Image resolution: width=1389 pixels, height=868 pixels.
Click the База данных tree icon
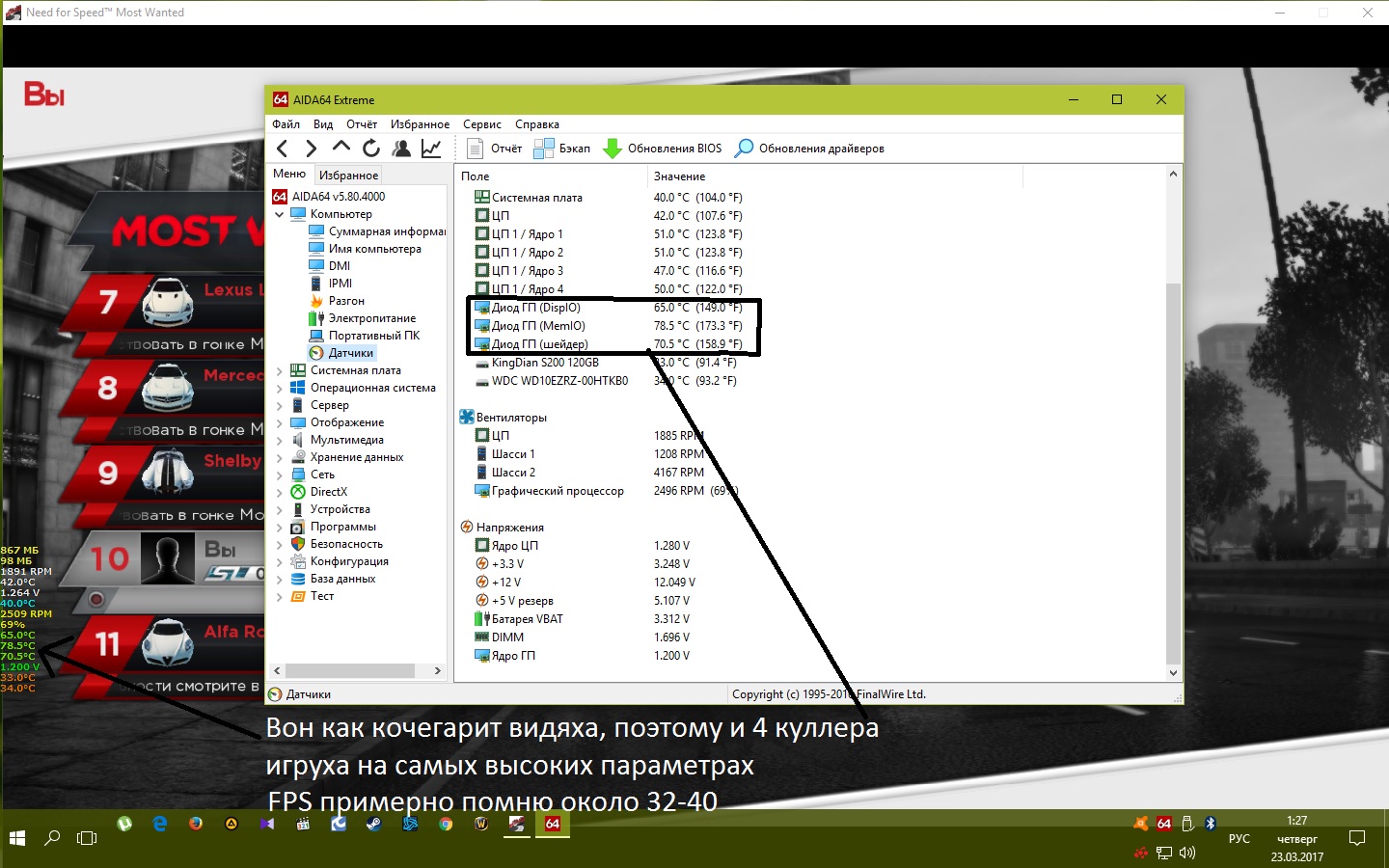click(298, 579)
